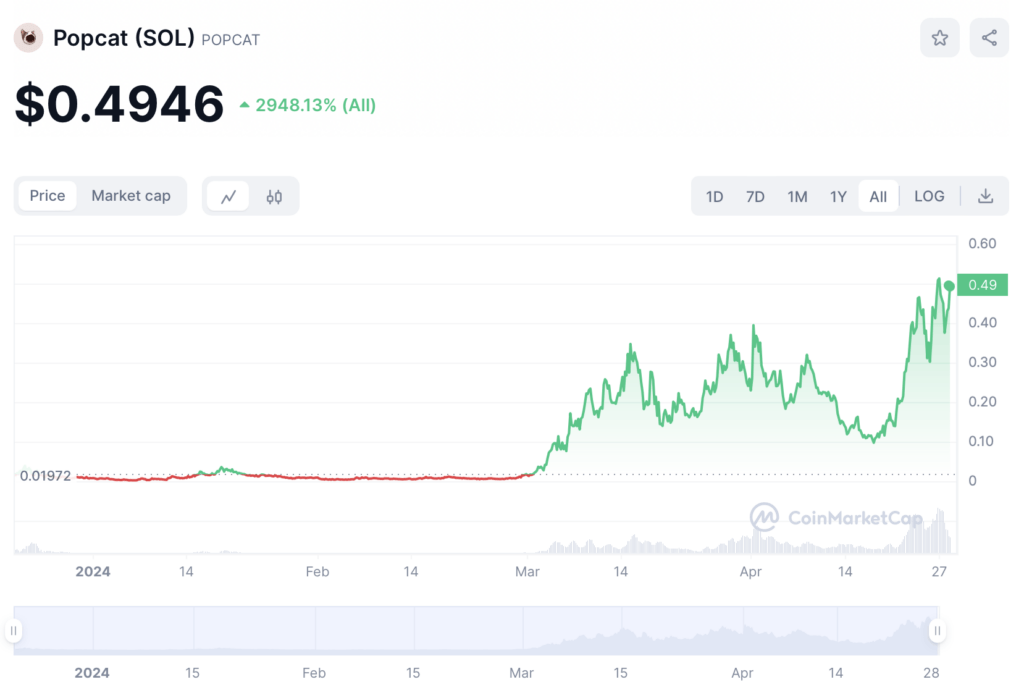Choose the 1Y time range

pyautogui.click(x=838, y=196)
